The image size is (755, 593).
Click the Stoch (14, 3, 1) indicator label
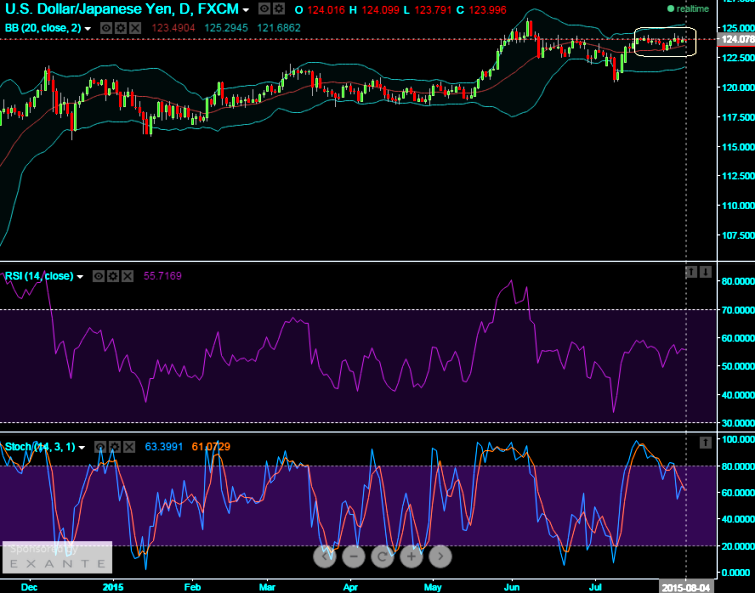pyautogui.click(x=40, y=447)
